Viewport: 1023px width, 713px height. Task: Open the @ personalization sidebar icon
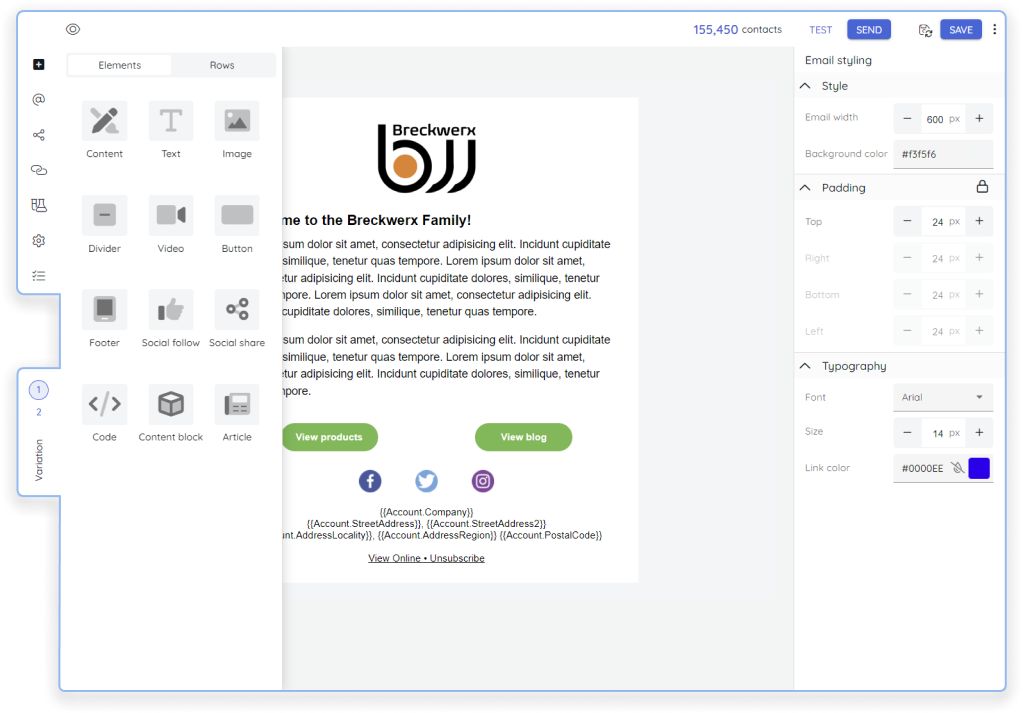coord(38,99)
